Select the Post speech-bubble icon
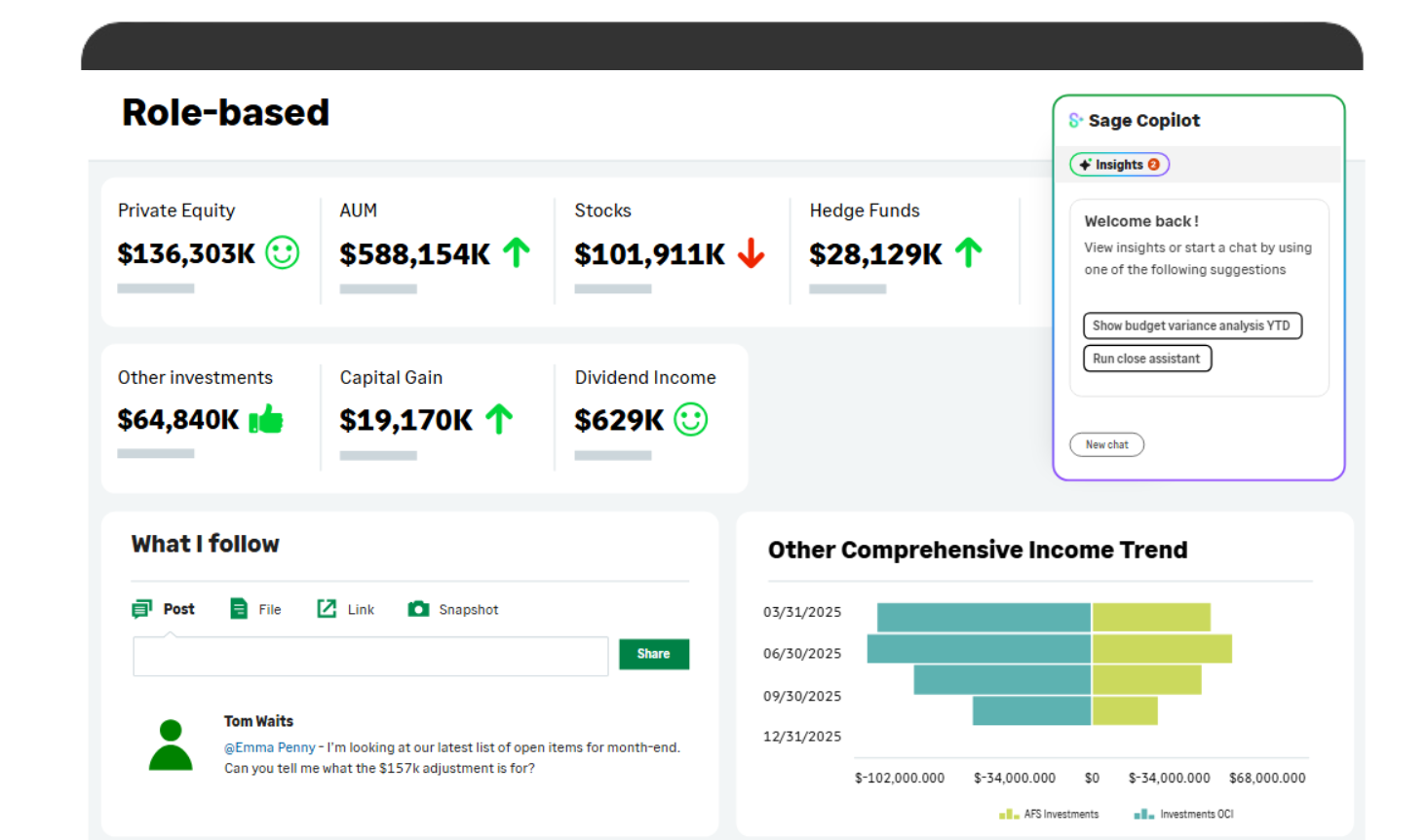Viewport: 1427px width, 840px height. [142, 608]
